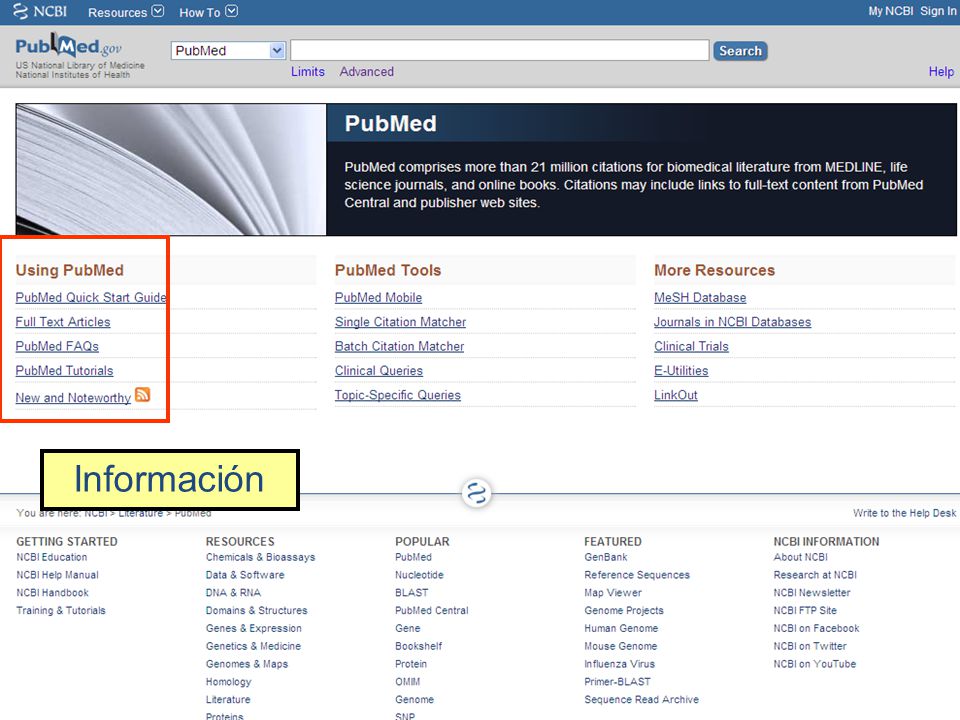960x720 pixels.
Task: Open the NCBI Handbook link
Action: pos(53,593)
